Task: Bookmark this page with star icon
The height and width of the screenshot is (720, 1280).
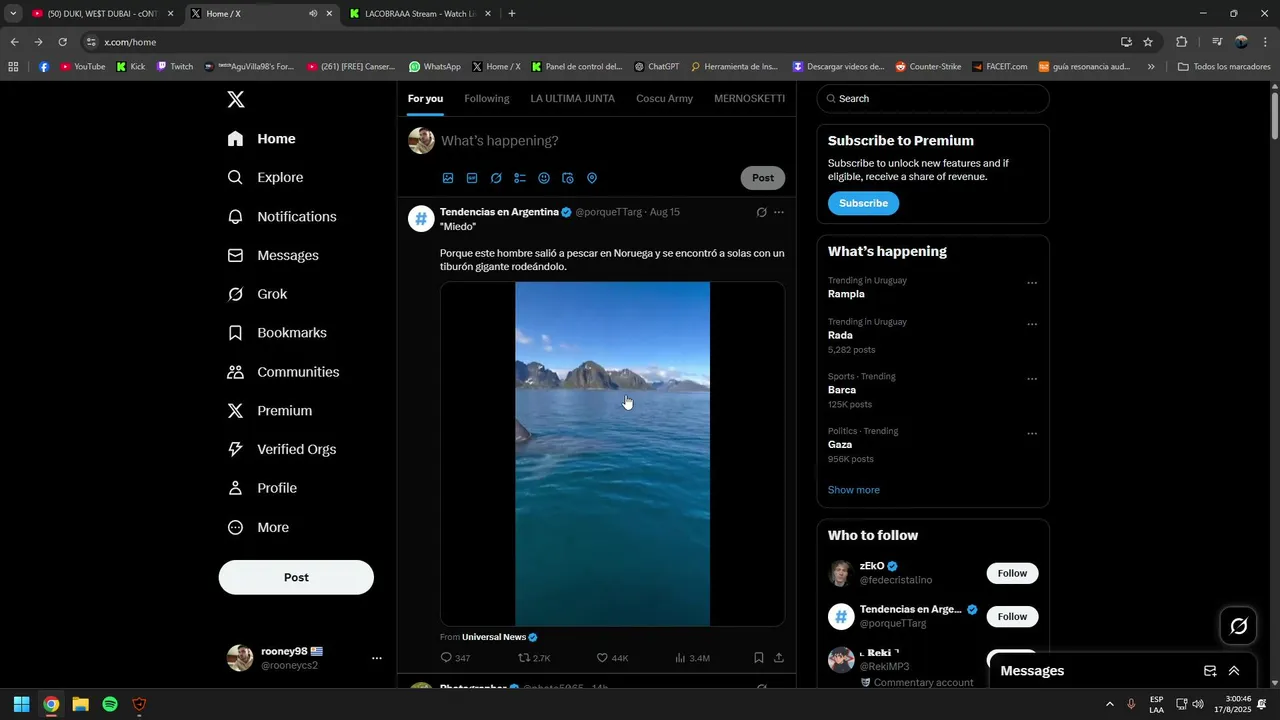Action: (x=1148, y=42)
